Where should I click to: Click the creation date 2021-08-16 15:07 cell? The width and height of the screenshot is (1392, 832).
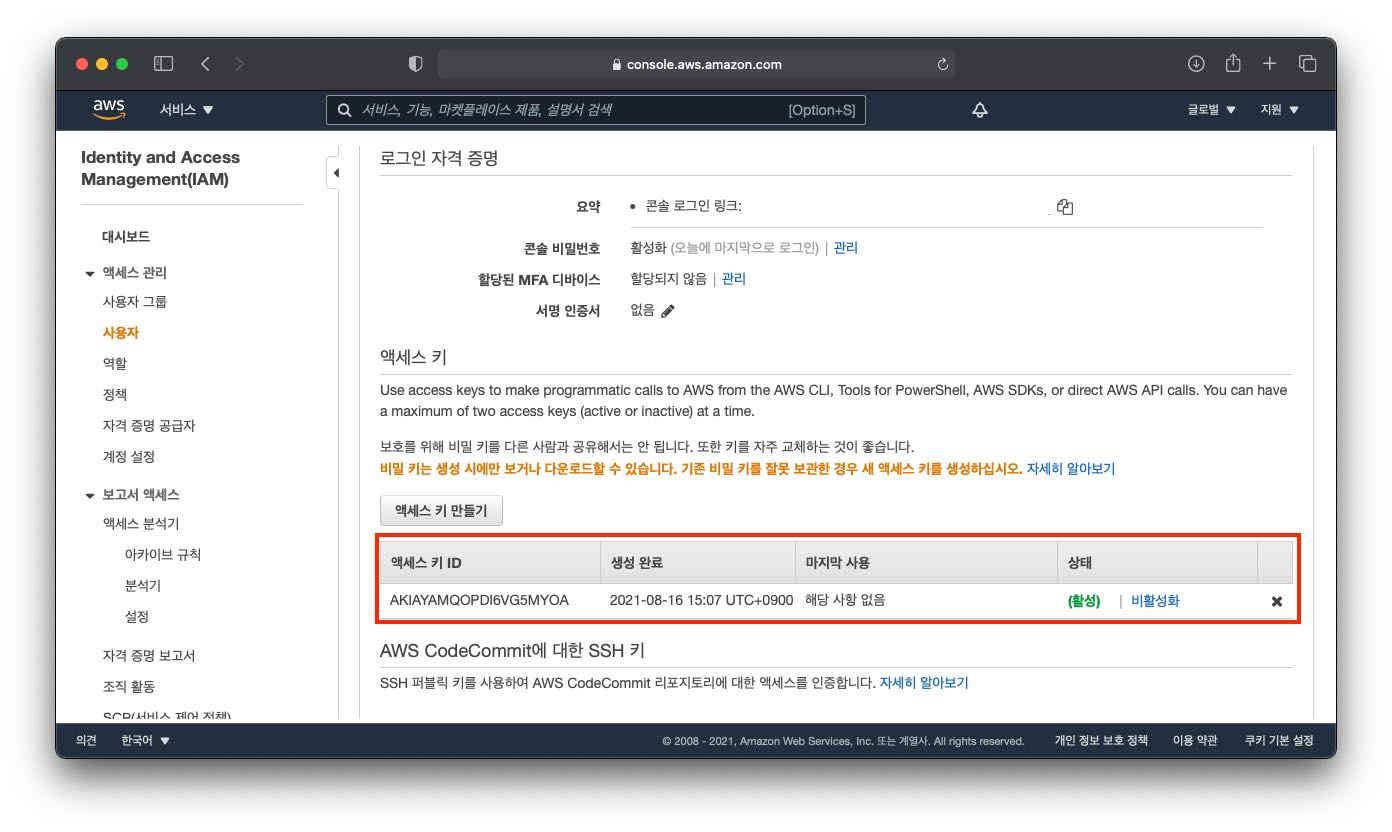pos(701,601)
